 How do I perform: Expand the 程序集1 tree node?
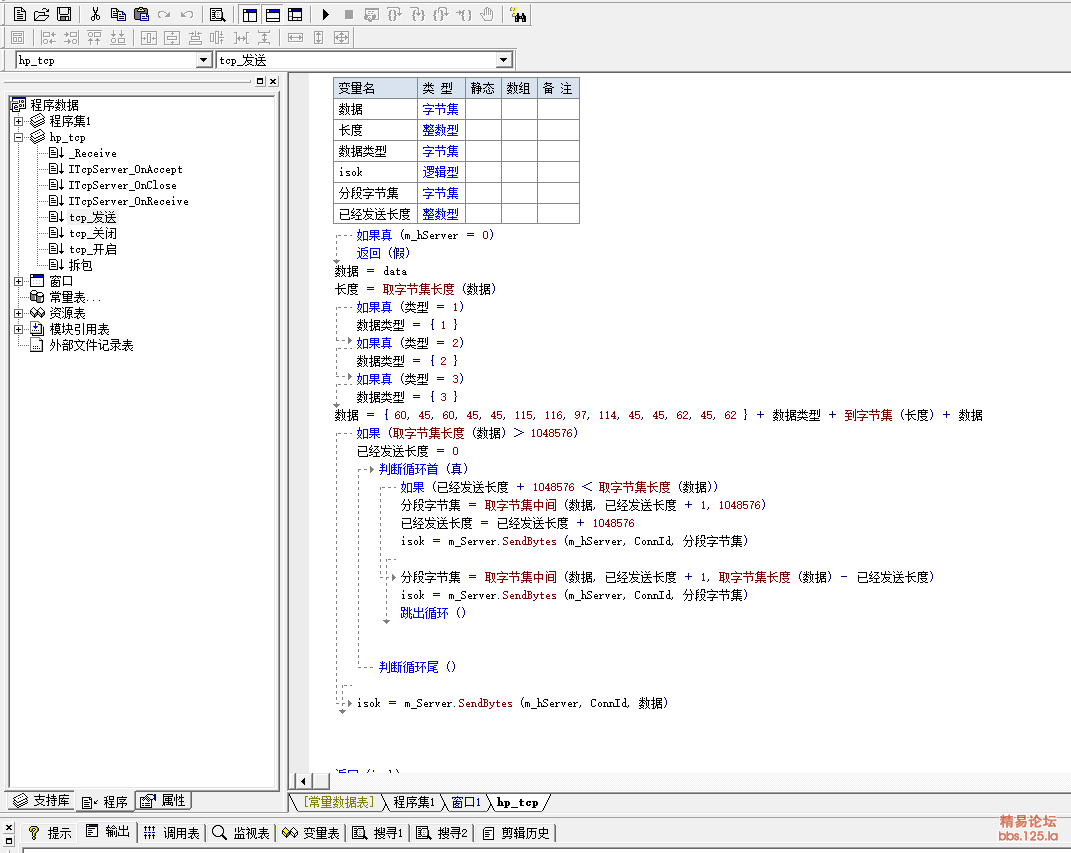click(18, 121)
